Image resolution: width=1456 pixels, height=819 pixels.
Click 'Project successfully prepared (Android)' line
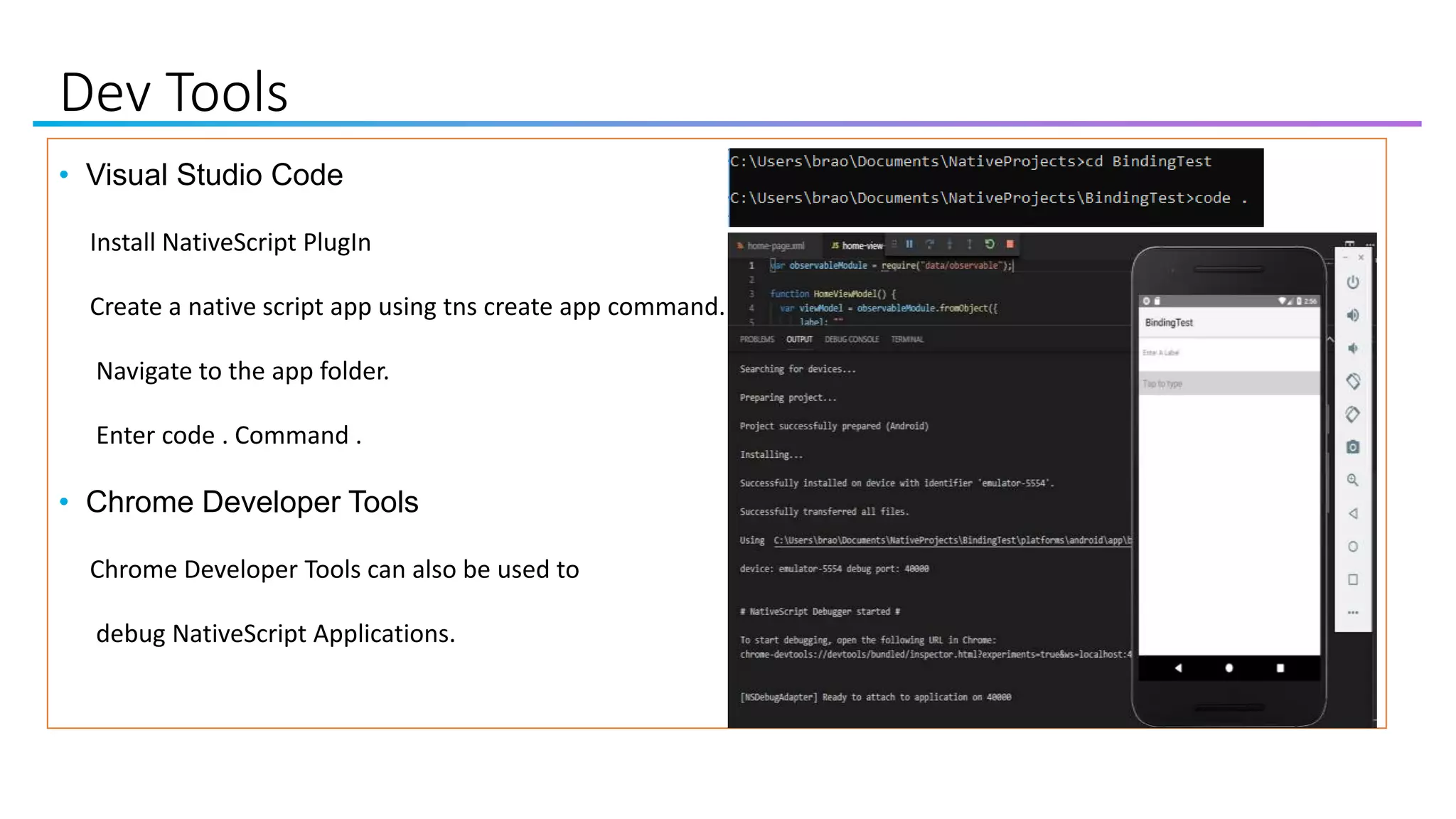point(834,426)
